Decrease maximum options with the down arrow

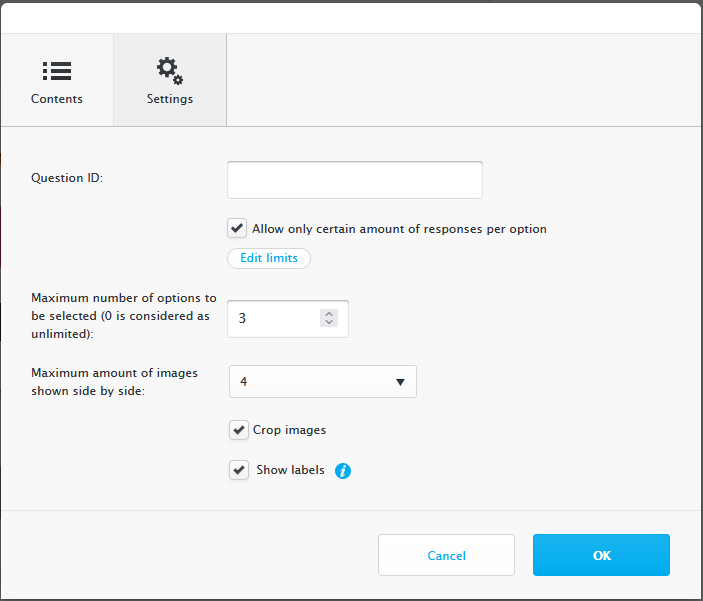coord(329,322)
